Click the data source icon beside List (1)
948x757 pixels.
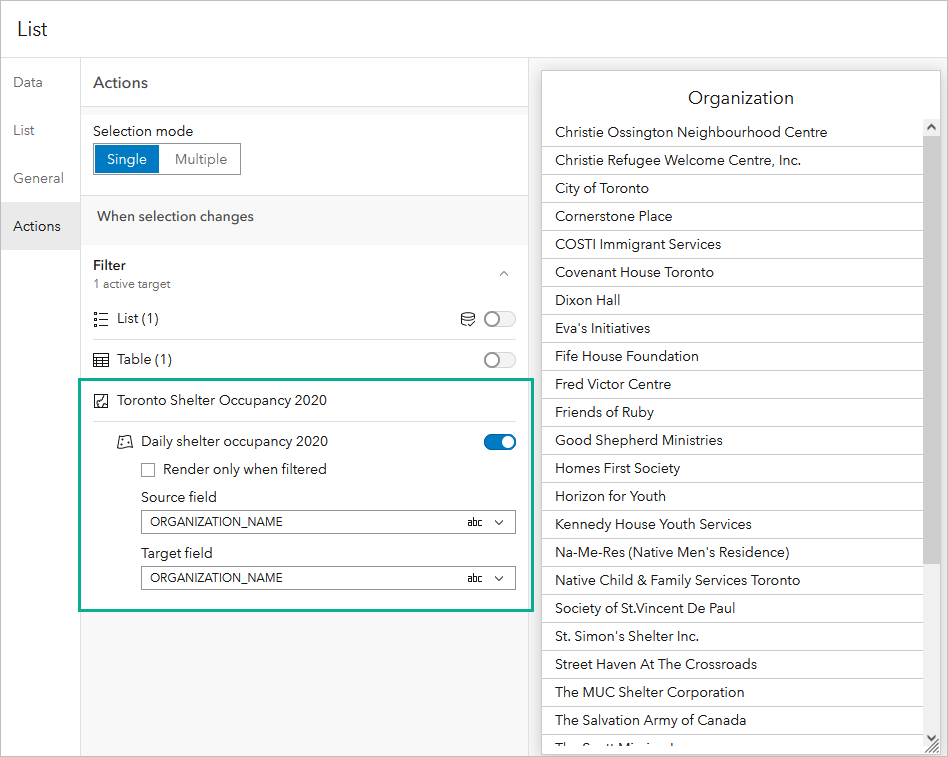point(467,319)
